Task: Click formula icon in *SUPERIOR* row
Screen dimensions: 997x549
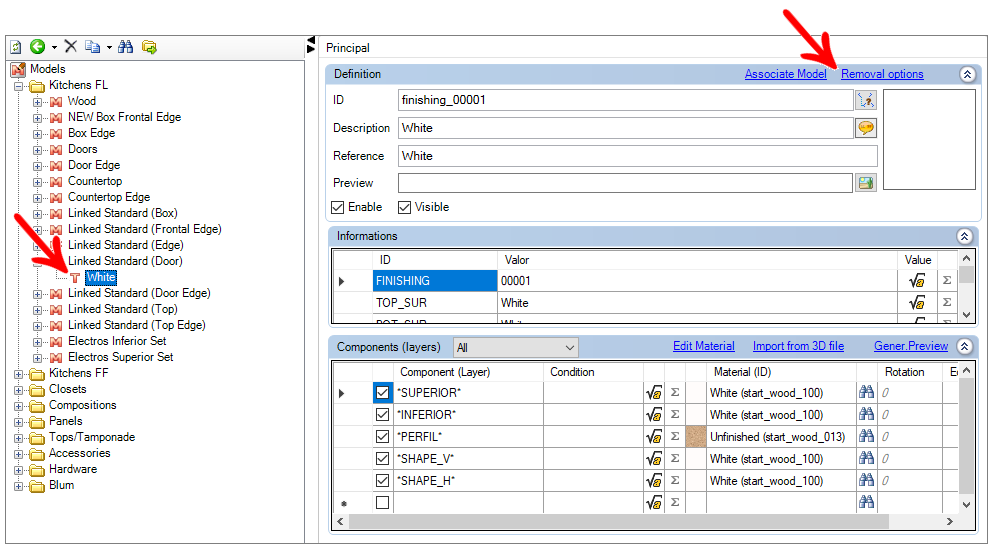Action: (x=654, y=393)
